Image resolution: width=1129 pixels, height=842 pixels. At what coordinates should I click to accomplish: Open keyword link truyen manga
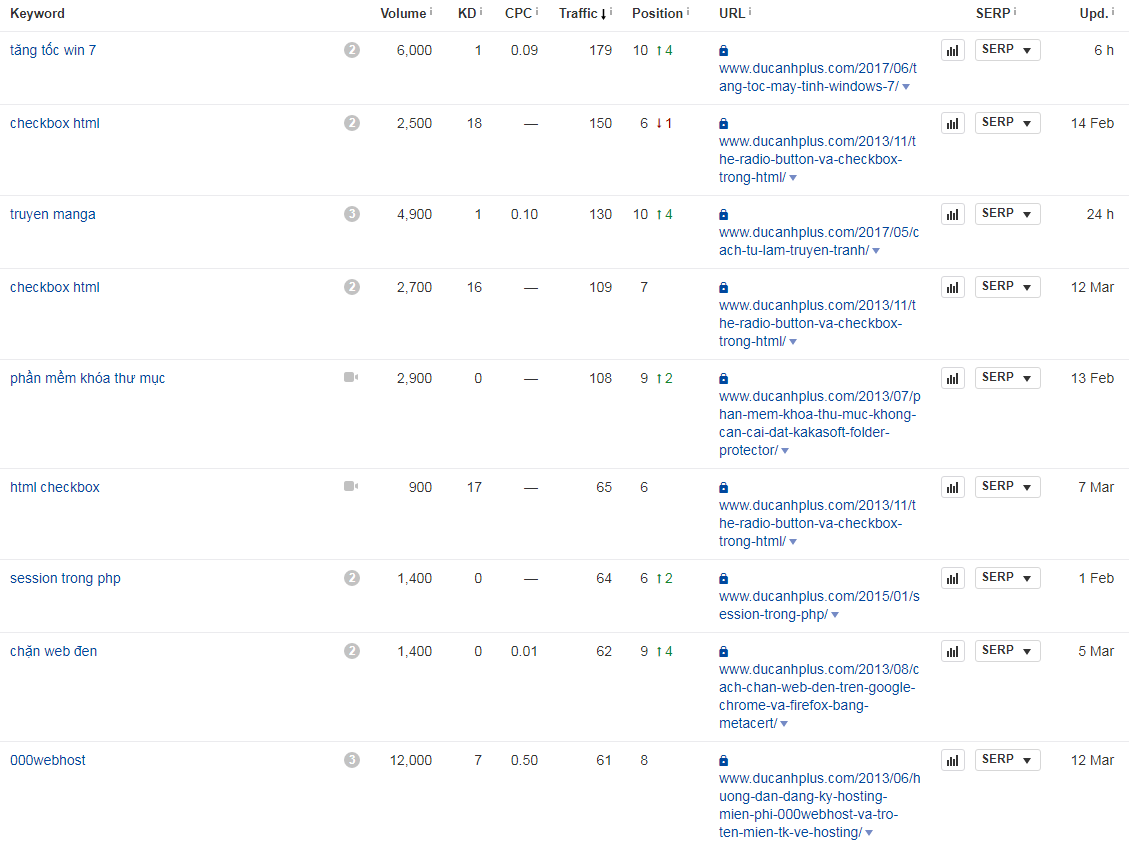click(x=53, y=214)
